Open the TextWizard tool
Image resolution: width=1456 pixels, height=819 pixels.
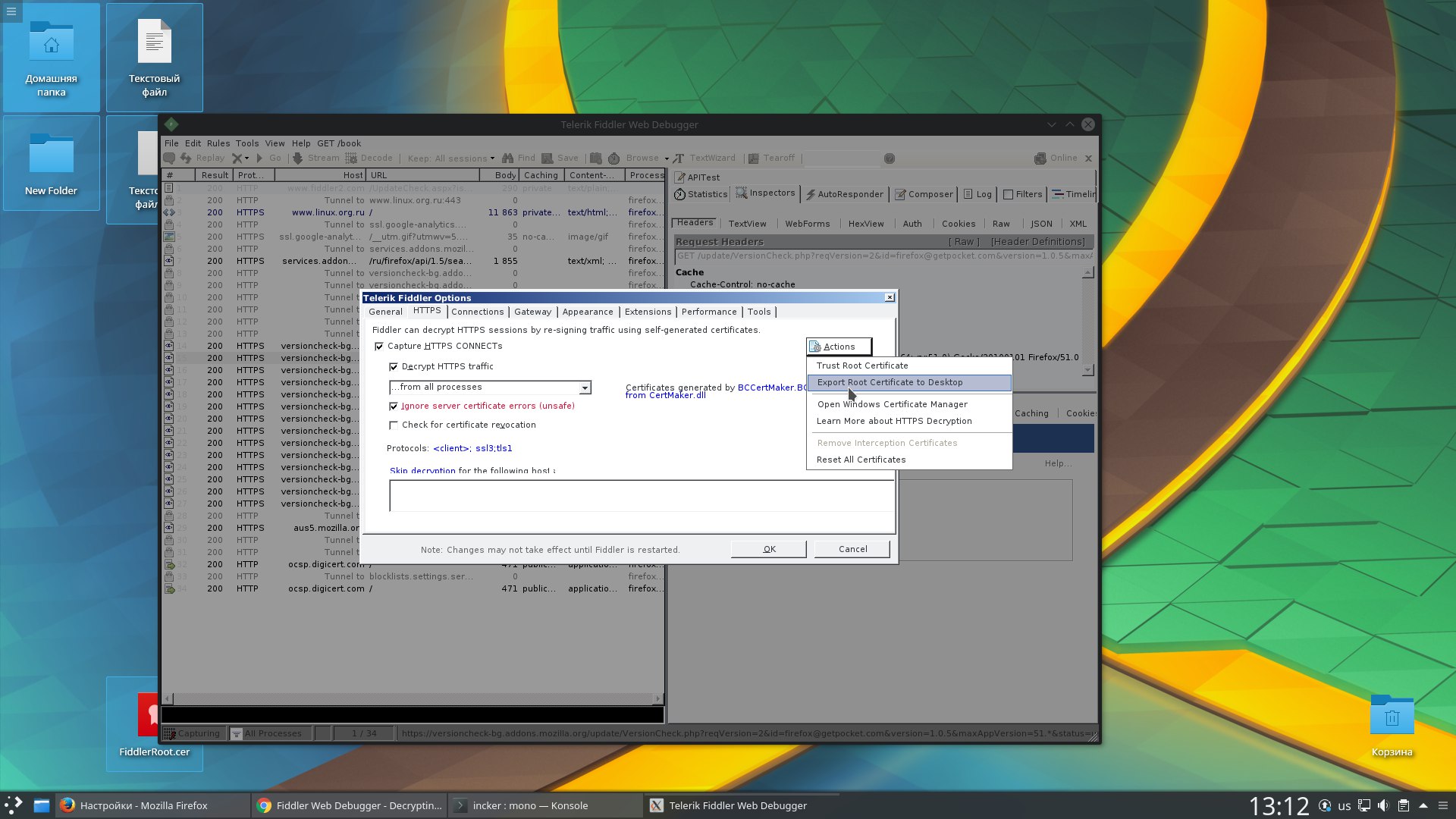[704, 158]
